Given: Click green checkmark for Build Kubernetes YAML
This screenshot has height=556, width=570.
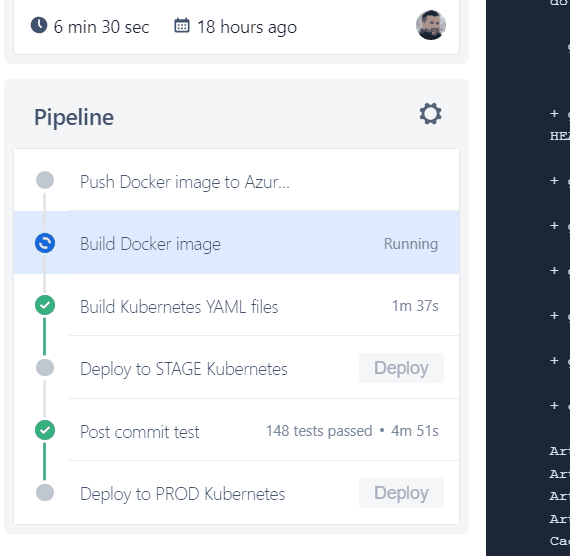Looking at the screenshot, I should [45, 305].
